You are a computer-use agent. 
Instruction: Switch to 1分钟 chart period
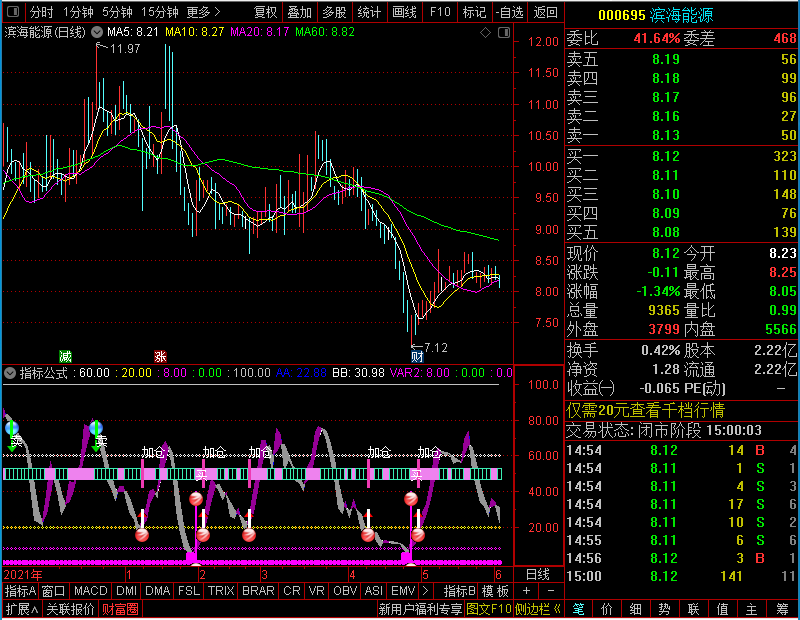pos(78,12)
